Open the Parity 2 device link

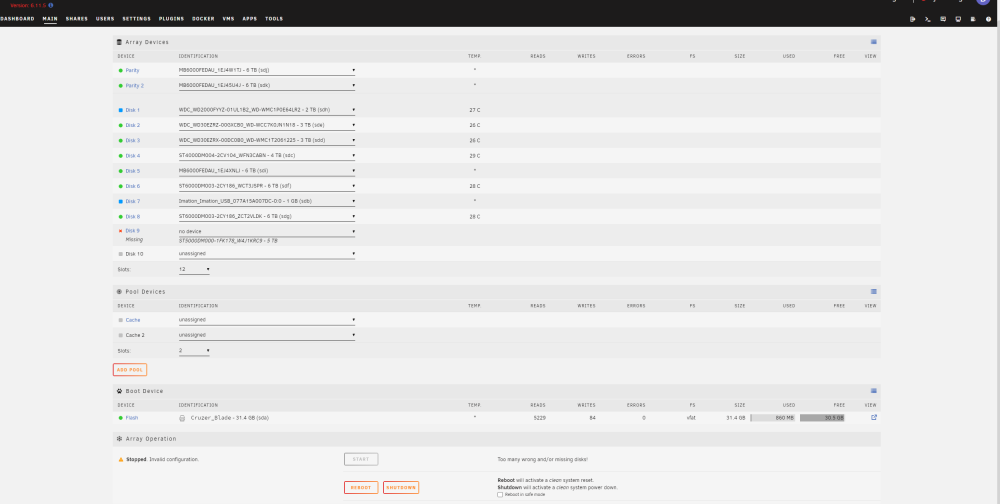click(x=135, y=85)
